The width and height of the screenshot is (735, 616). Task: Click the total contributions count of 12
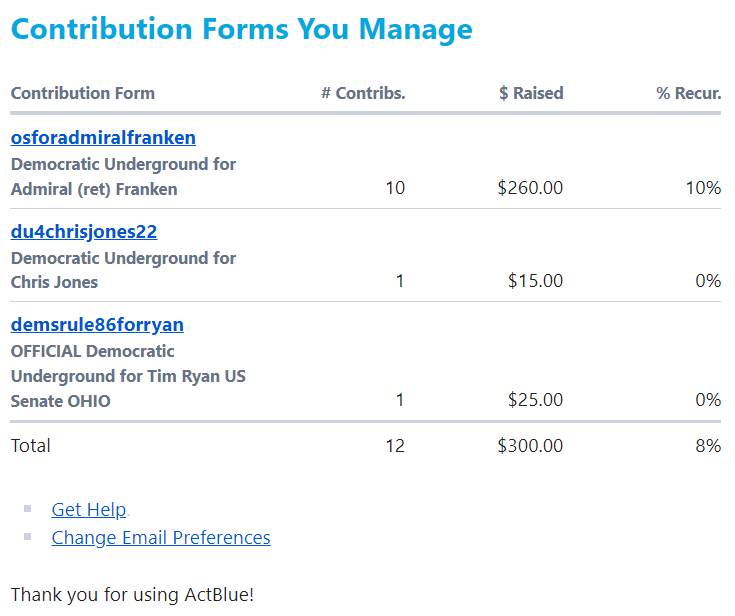(x=395, y=445)
